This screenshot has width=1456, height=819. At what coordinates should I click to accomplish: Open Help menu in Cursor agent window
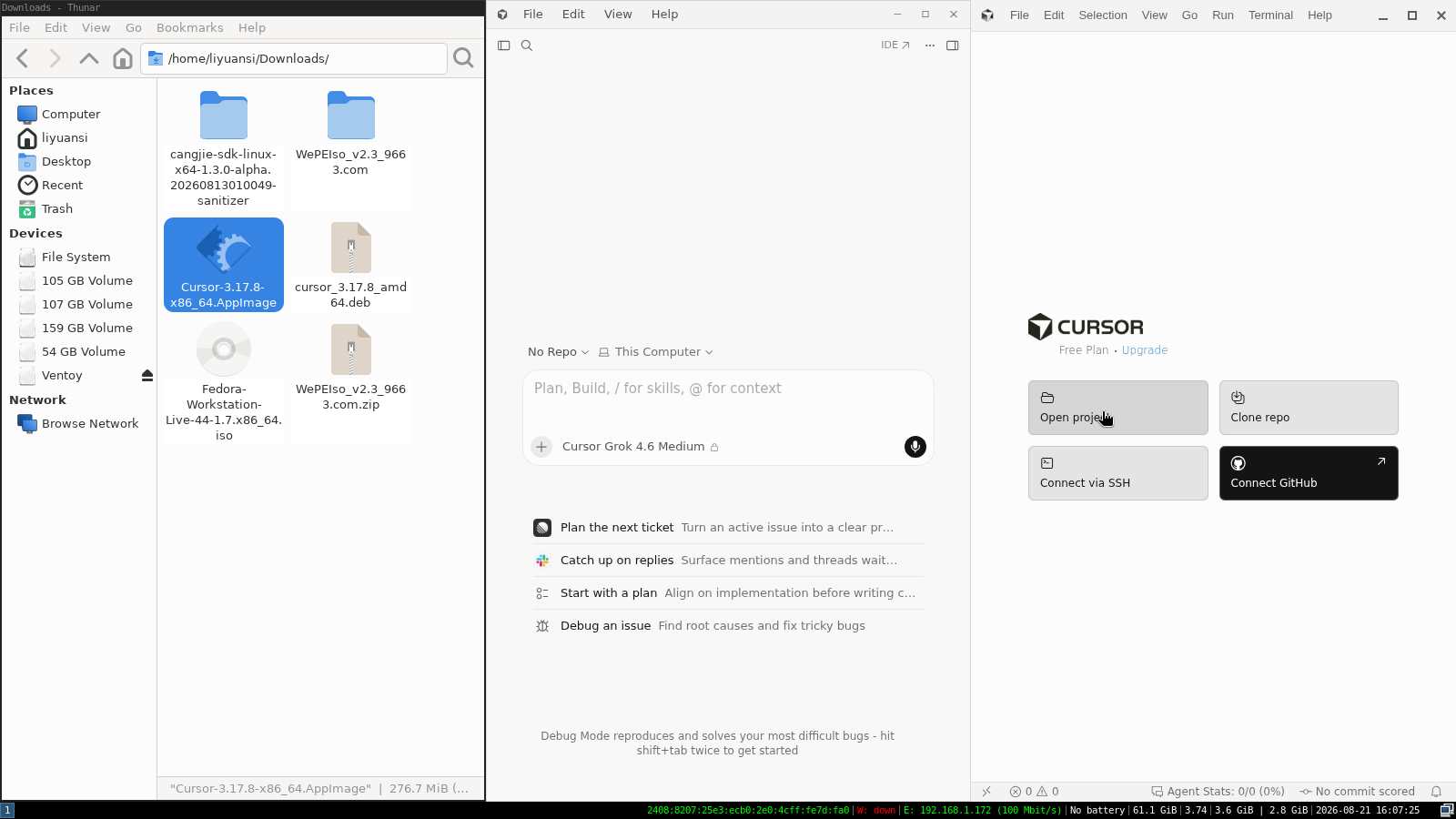664,15
